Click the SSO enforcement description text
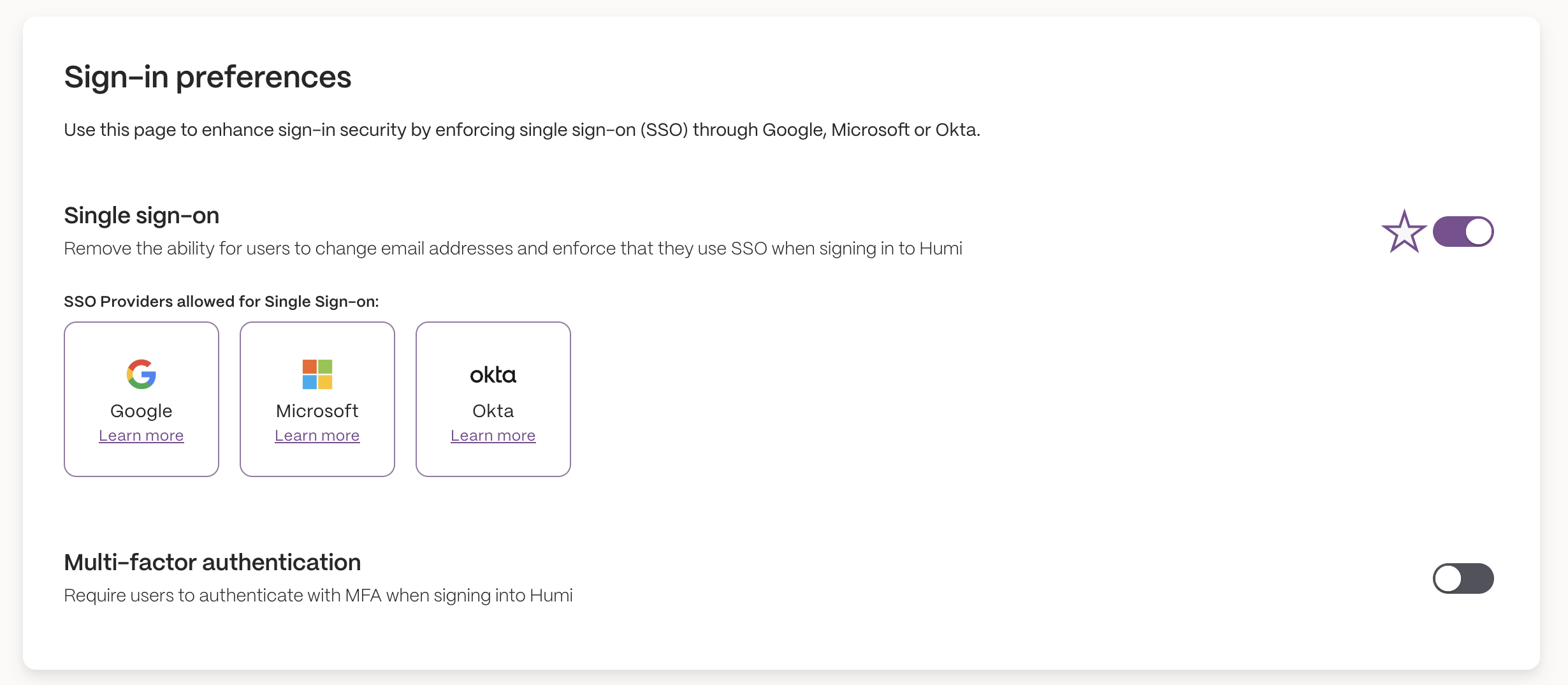 [513, 249]
